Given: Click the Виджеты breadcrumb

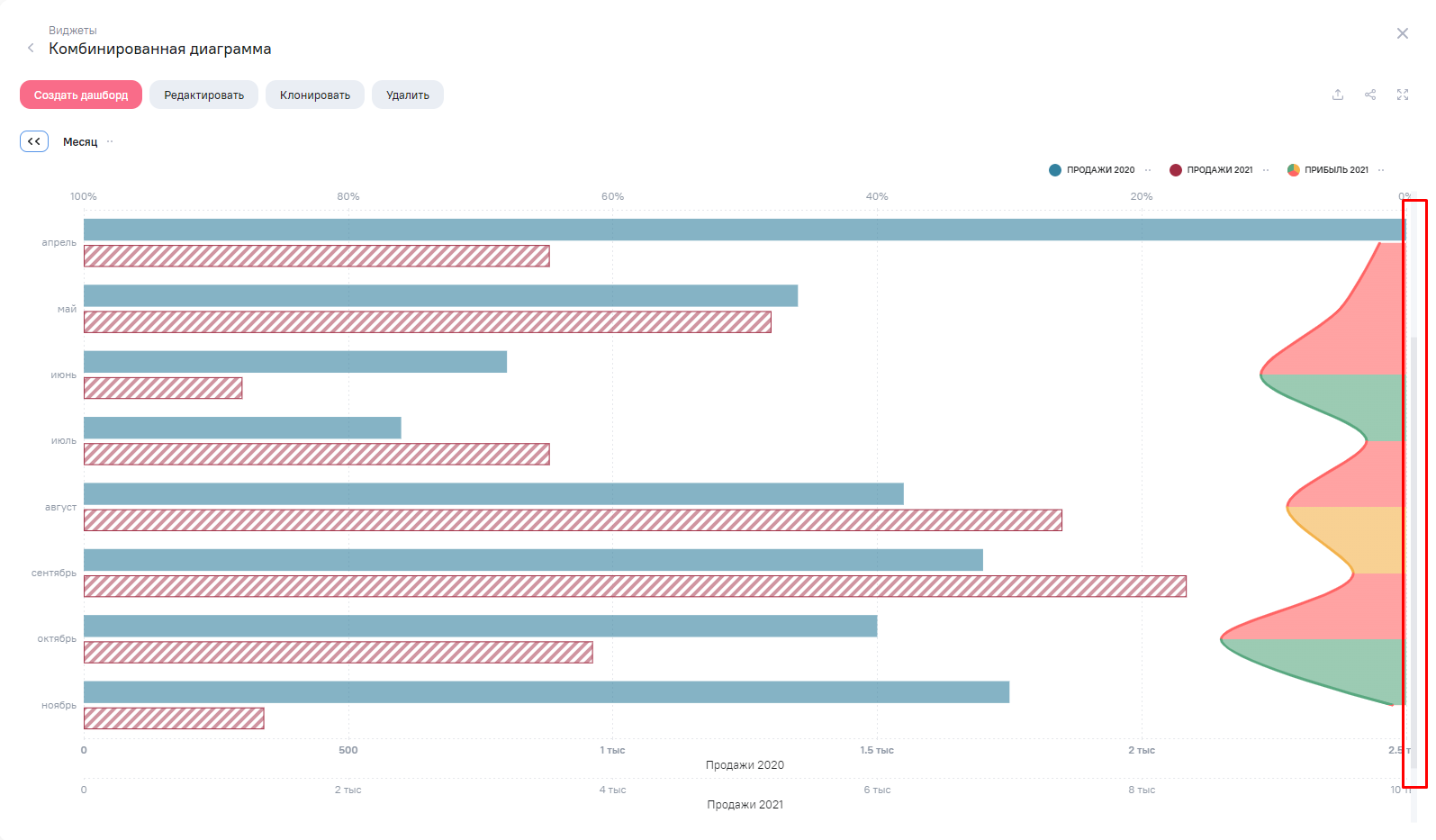Looking at the screenshot, I should pyautogui.click(x=73, y=31).
